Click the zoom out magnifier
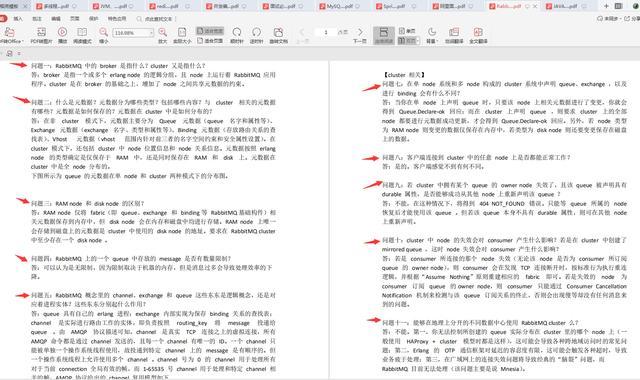This screenshot has width=640, height=380. (104, 35)
